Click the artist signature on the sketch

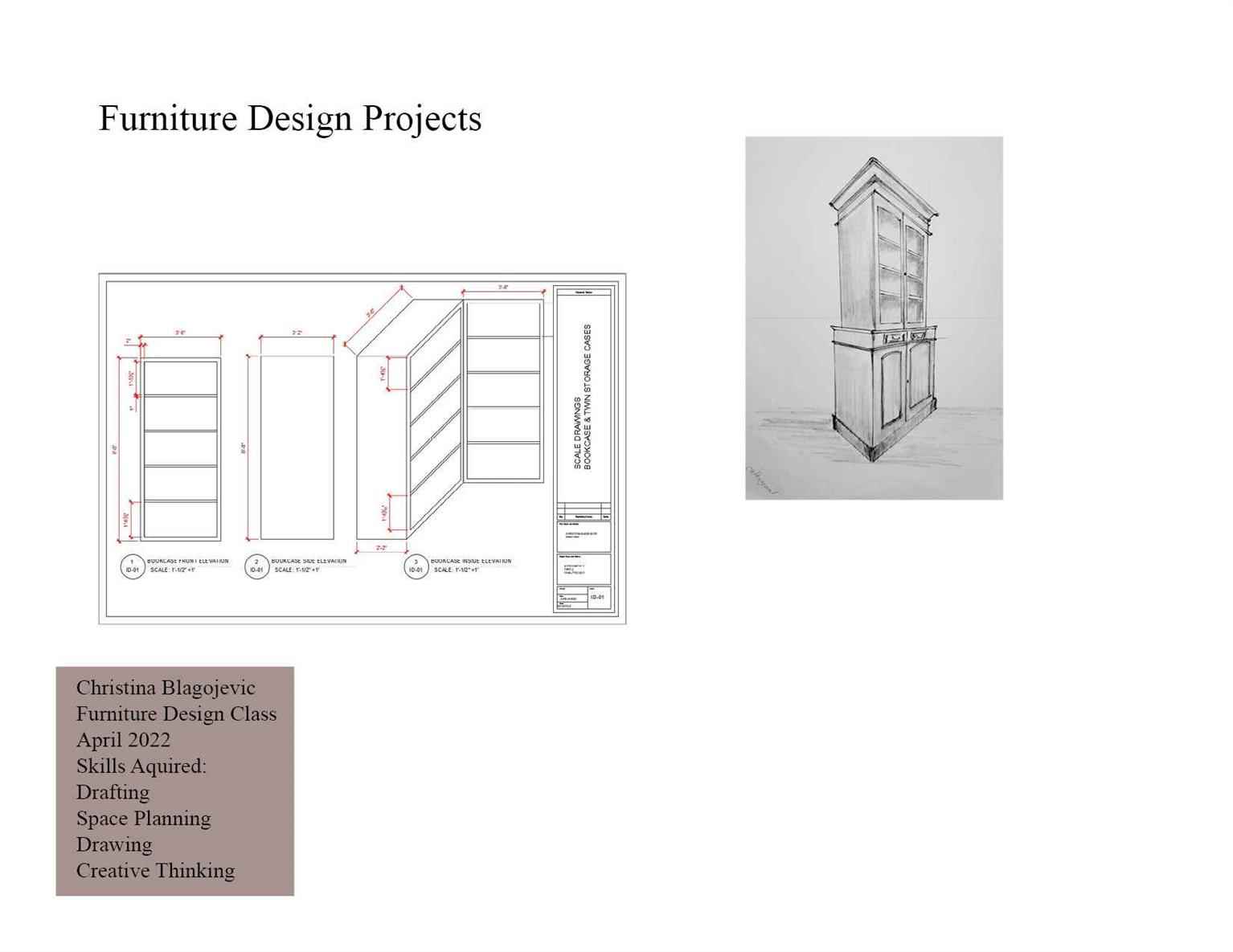(760, 480)
